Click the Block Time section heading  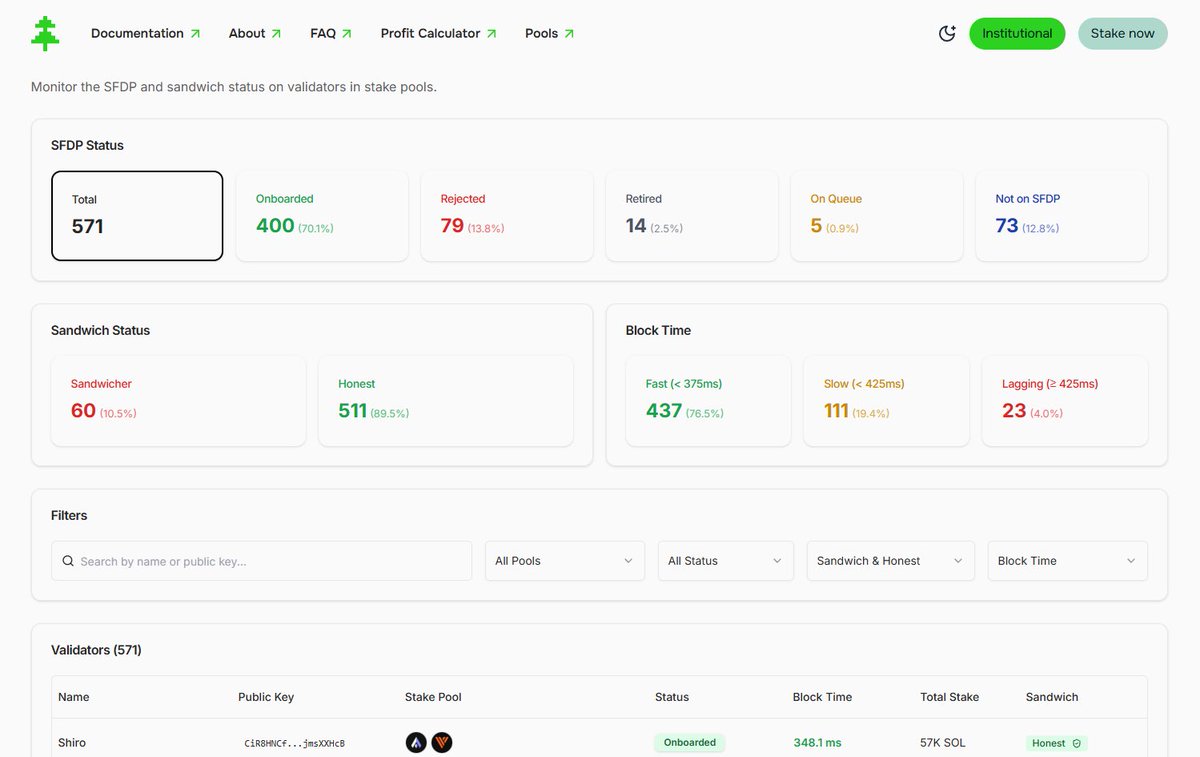point(658,330)
